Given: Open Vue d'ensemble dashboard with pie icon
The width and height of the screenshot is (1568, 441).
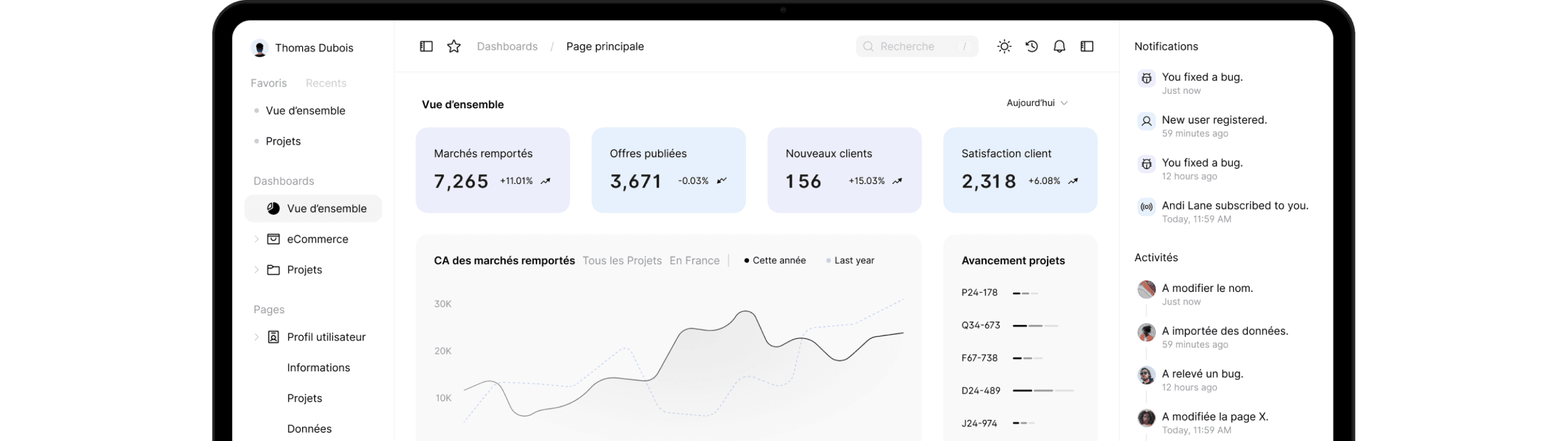Looking at the screenshot, I should 313,209.
